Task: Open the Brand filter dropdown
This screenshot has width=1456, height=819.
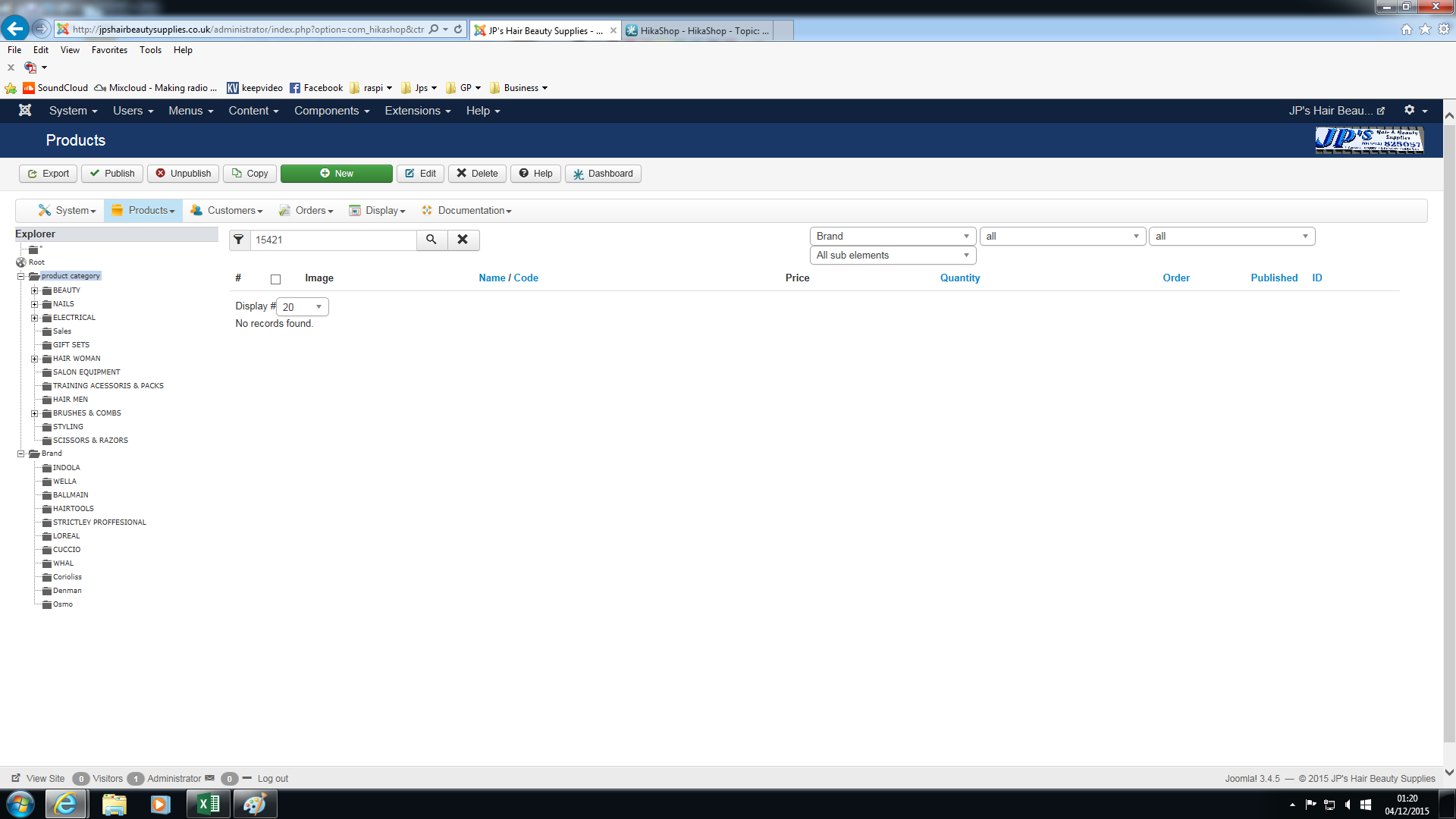Action: click(893, 237)
